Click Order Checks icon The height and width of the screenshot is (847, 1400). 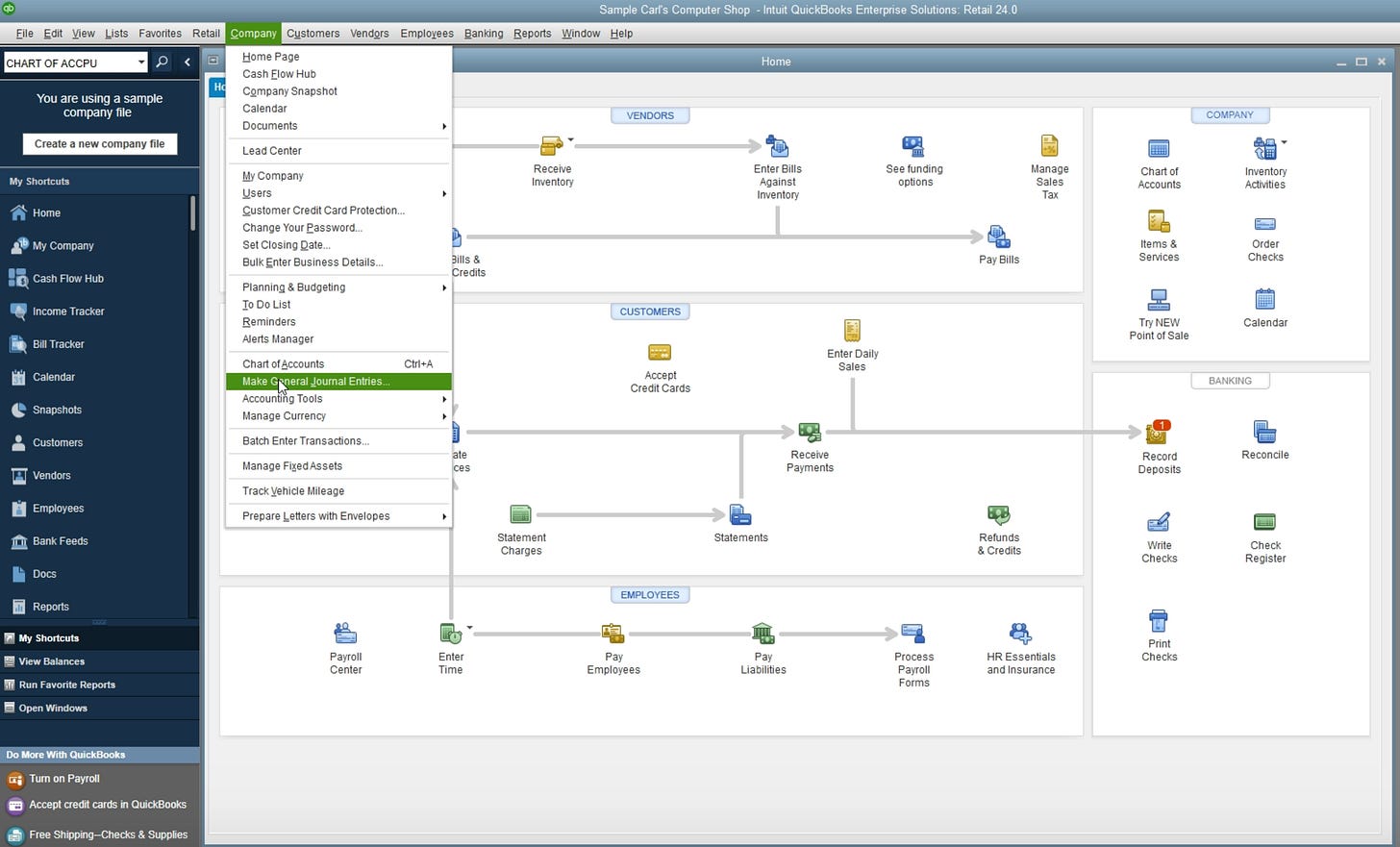1265,224
